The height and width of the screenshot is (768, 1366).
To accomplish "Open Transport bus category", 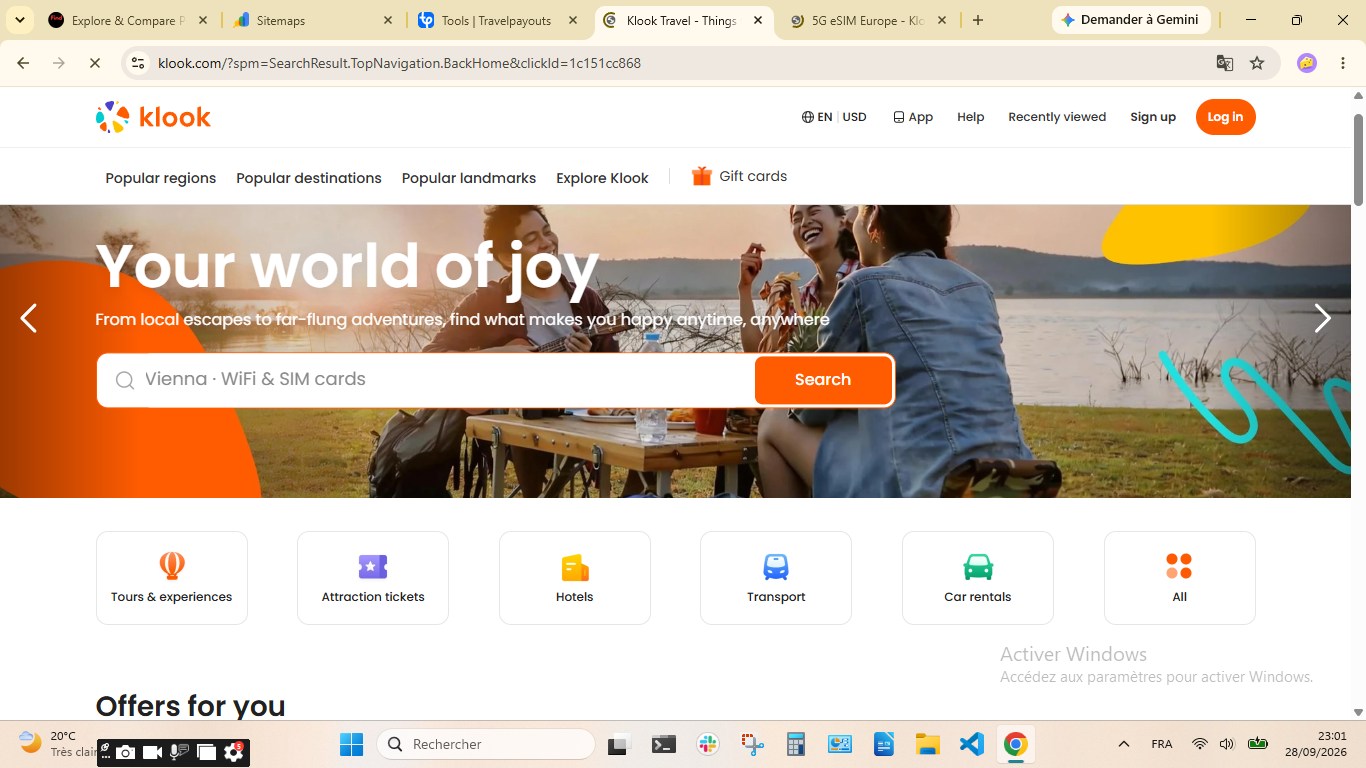I will click(x=776, y=578).
